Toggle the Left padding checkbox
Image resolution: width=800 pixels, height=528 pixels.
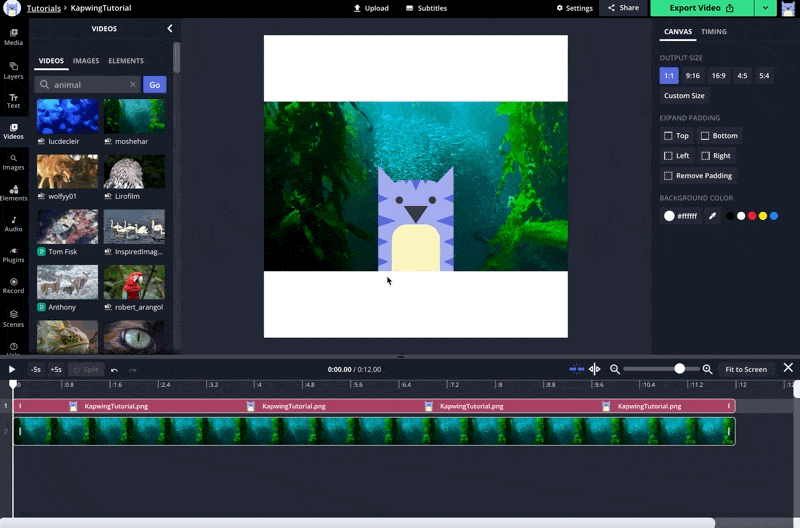coord(669,156)
